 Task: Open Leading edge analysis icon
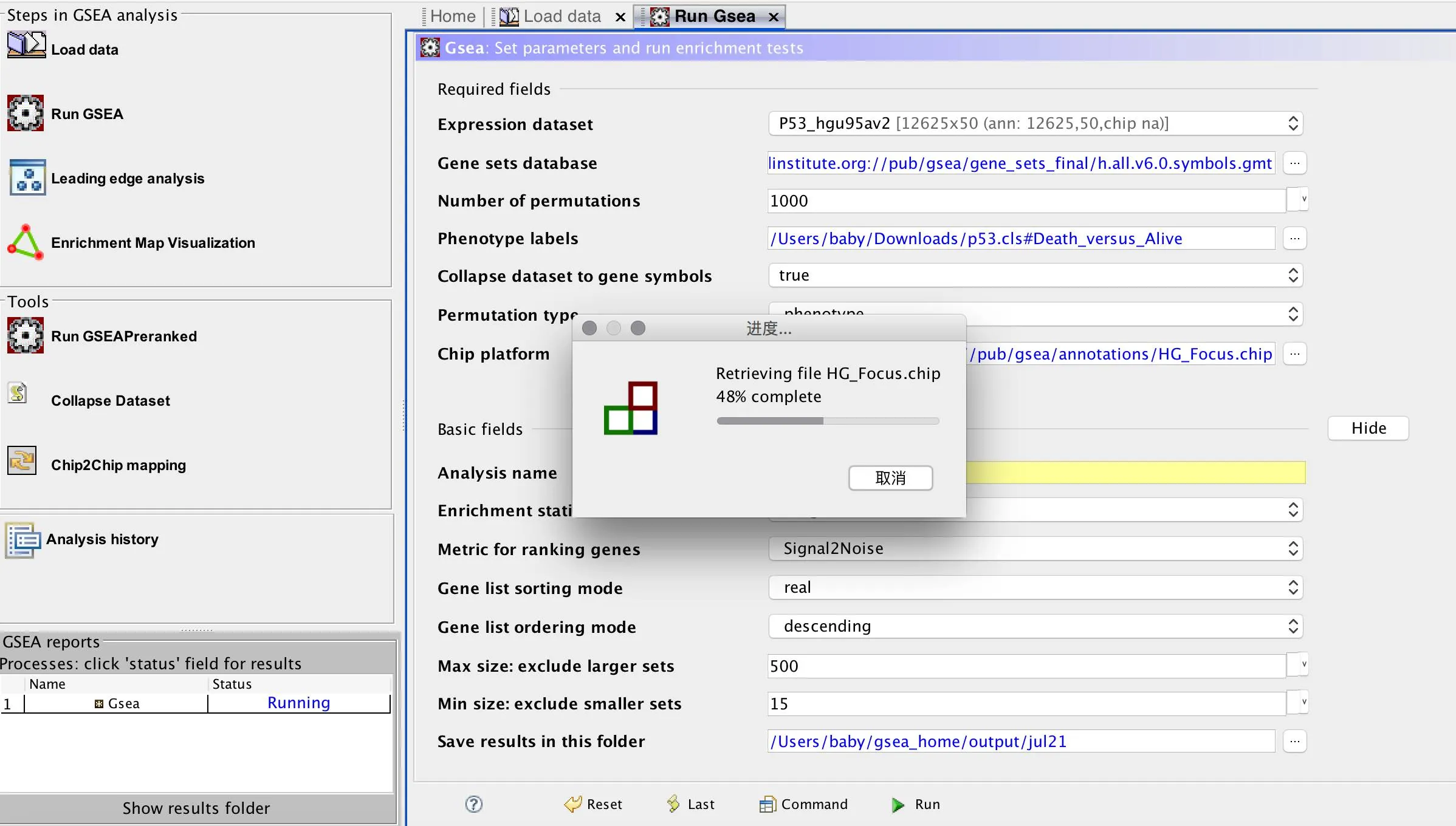coord(27,177)
